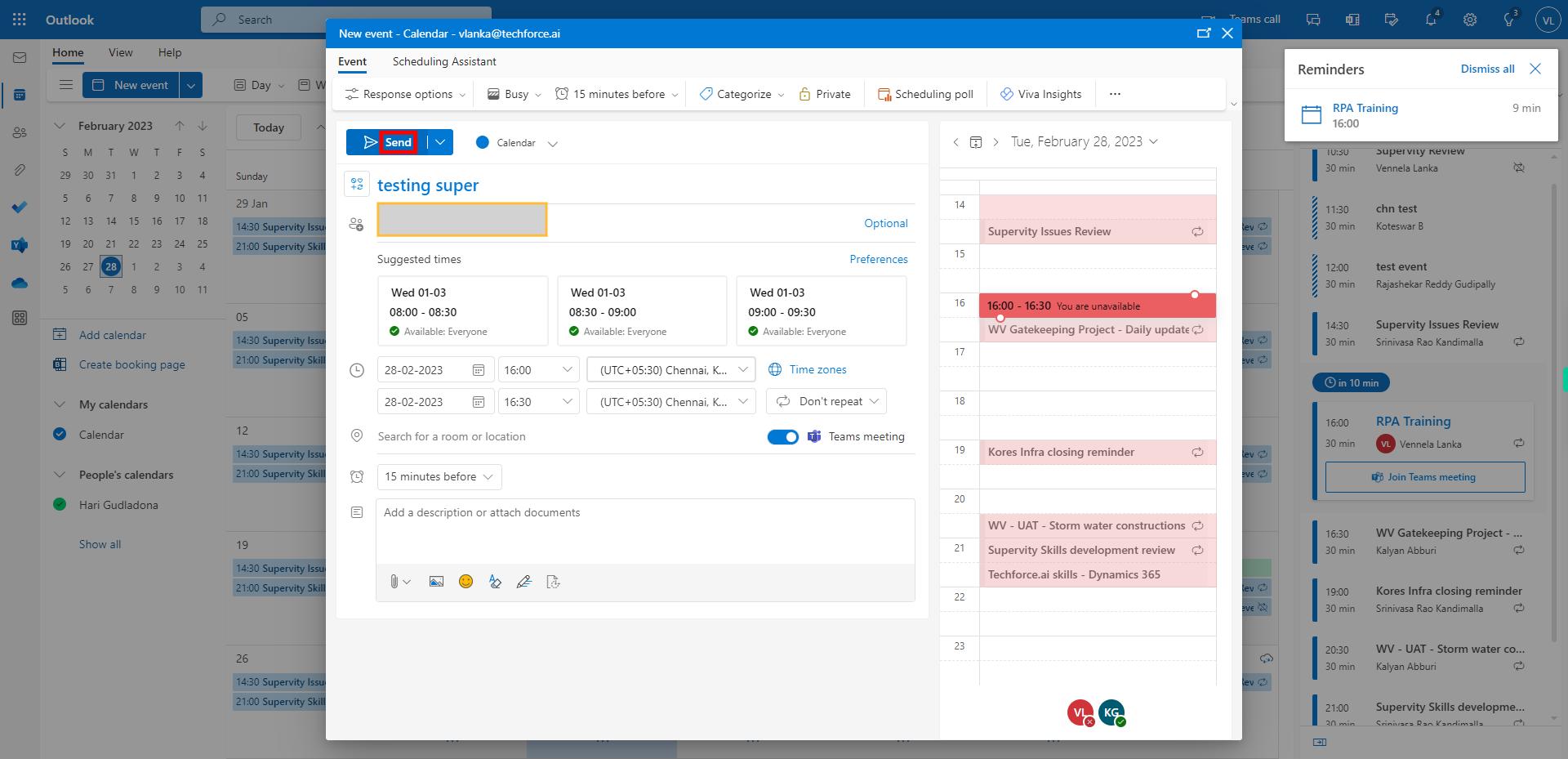Viewport: 1568px width, 759px height.
Task: Click the in 10 min badge
Action: coord(1351,382)
